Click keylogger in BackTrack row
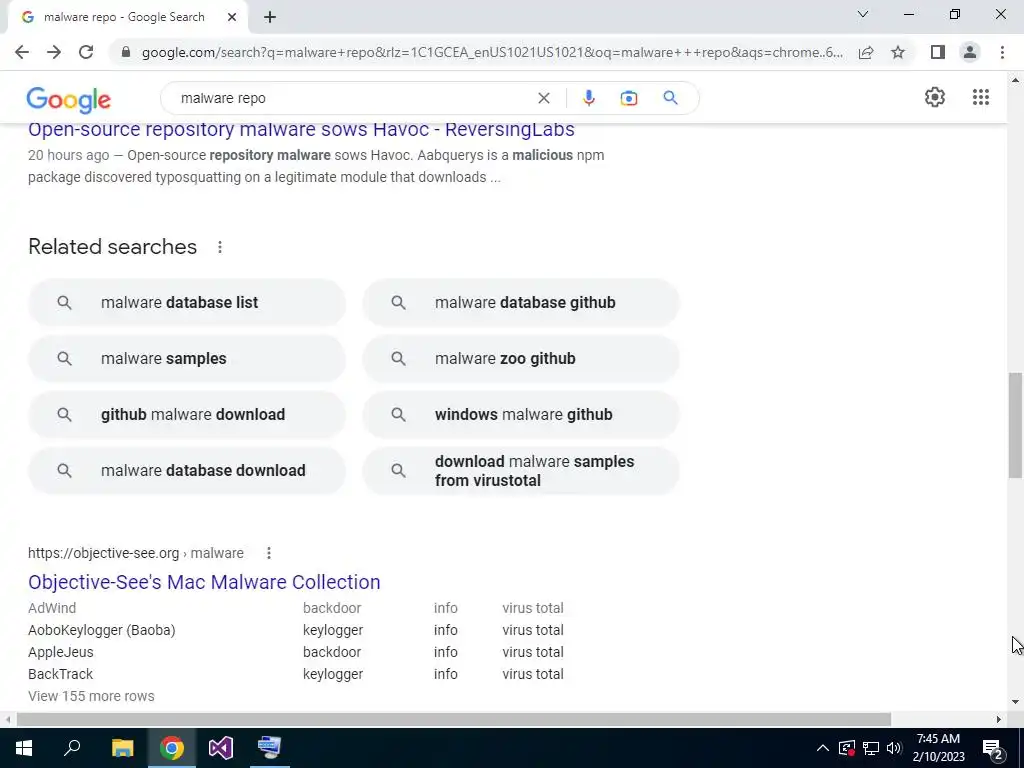The height and width of the screenshot is (768, 1024). click(333, 674)
